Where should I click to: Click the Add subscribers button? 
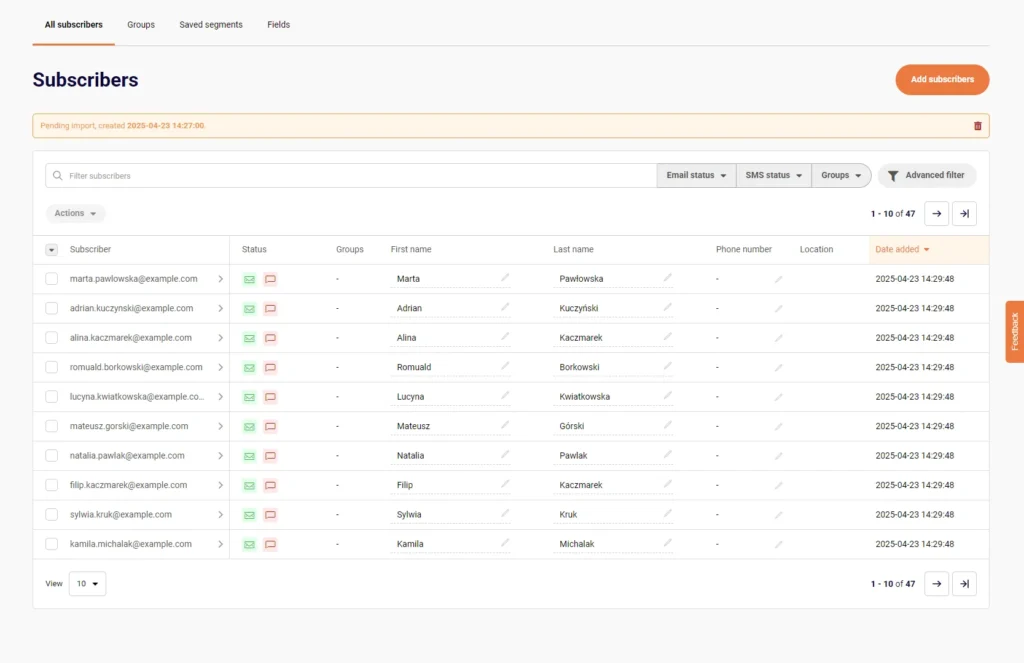(942, 80)
